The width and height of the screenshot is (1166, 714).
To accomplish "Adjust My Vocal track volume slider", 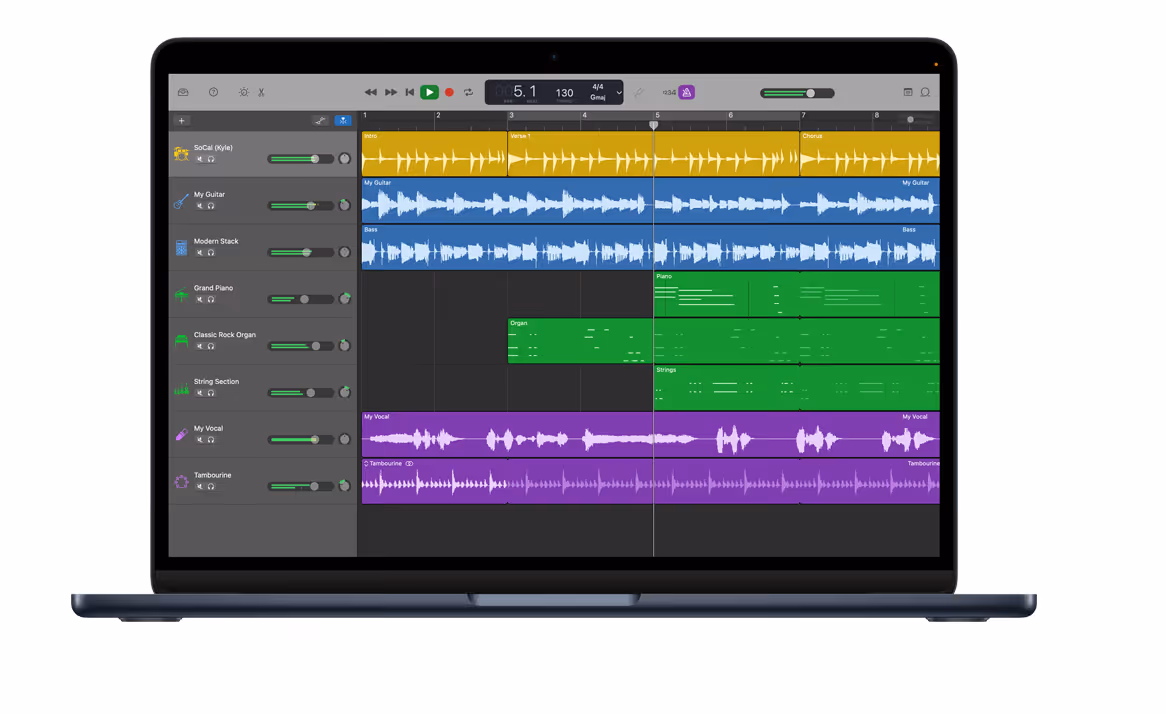I will coord(300,440).
